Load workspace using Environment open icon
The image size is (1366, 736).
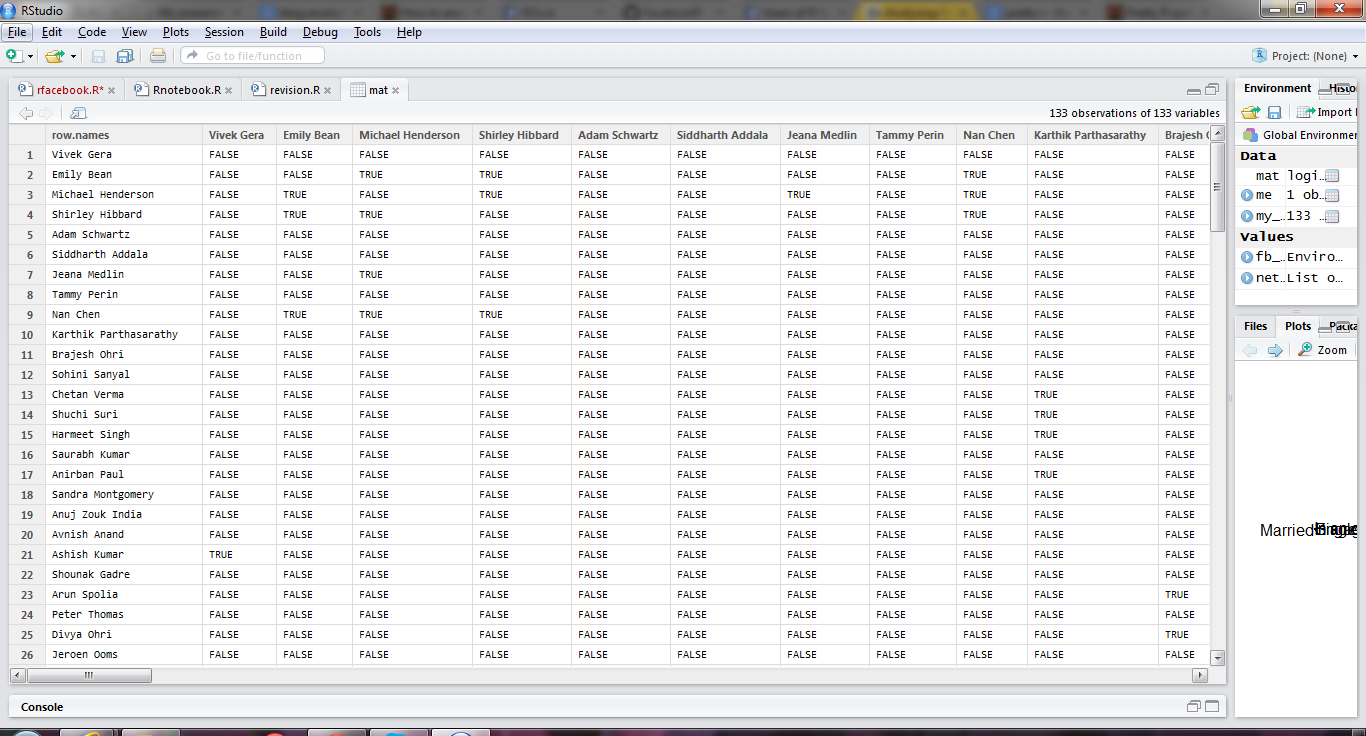[1250, 112]
